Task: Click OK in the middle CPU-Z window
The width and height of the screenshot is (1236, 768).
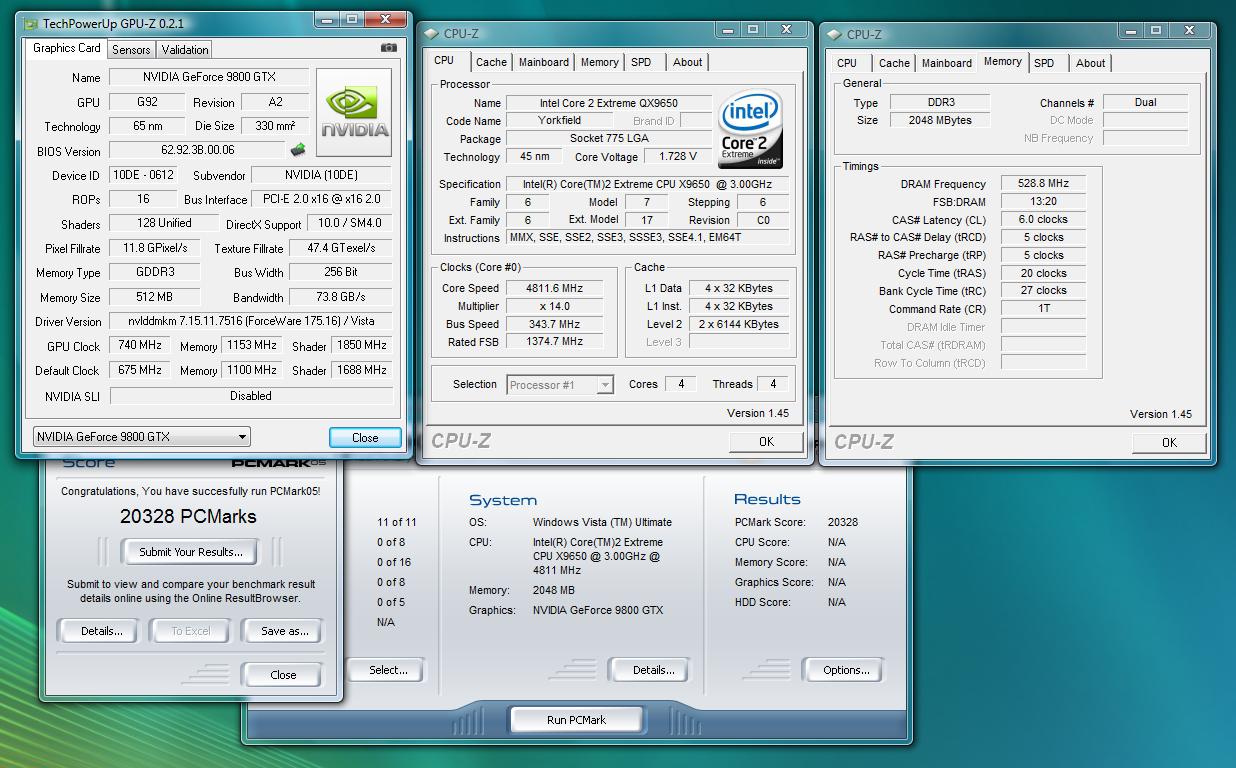Action: (766, 441)
